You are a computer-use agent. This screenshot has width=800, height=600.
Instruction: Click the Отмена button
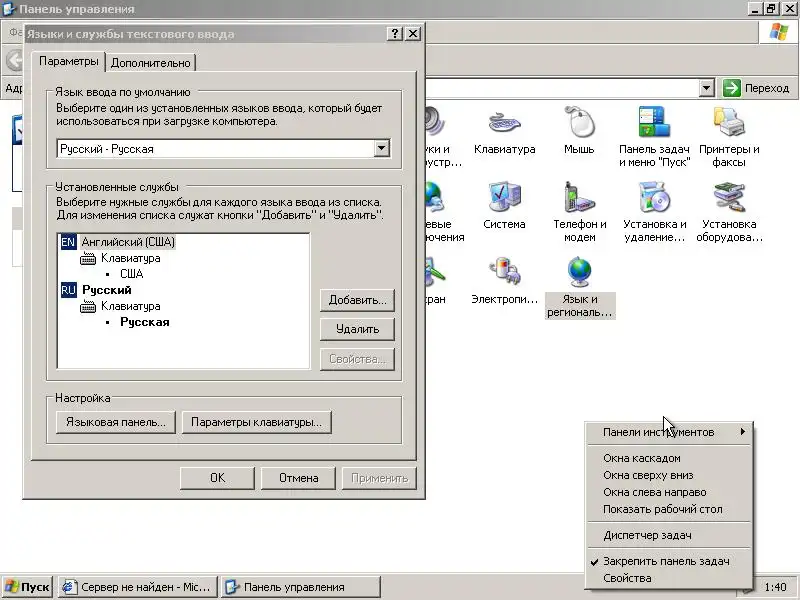pos(298,478)
